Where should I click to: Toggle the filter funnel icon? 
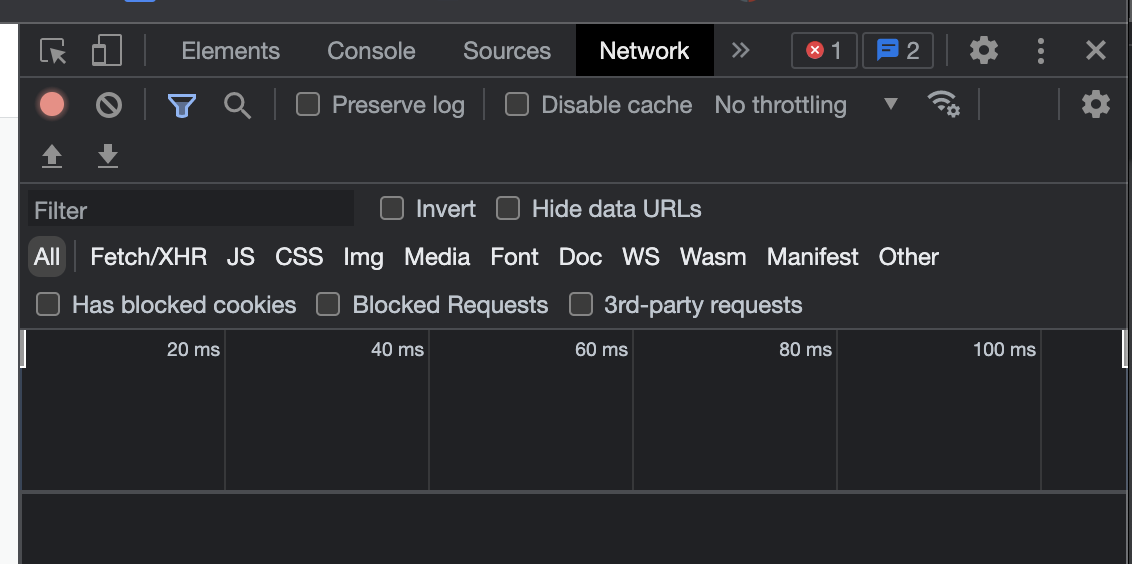point(182,105)
